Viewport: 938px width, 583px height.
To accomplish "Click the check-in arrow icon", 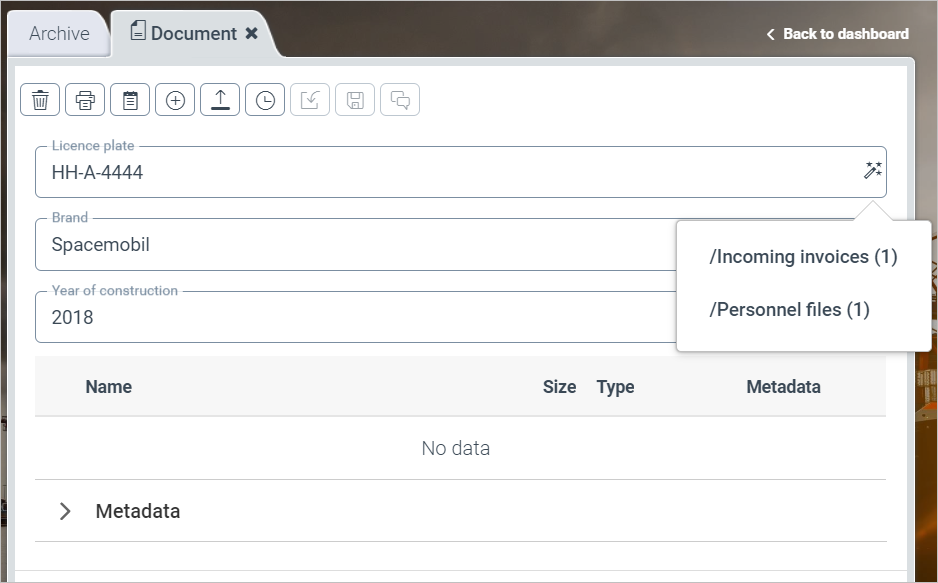I will pyautogui.click(x=310, y=100).
